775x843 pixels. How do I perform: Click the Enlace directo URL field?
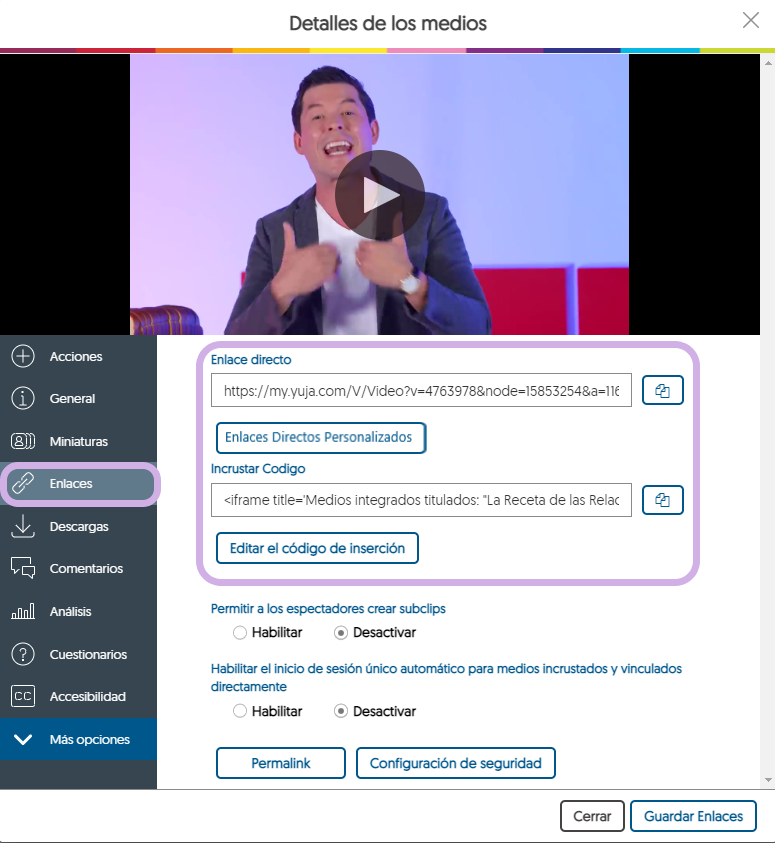coord(421,390)
